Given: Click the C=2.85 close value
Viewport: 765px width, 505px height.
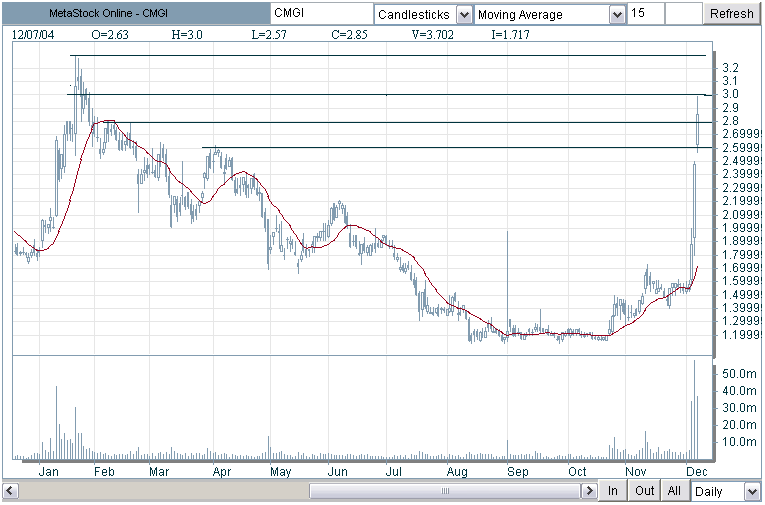Looking at the screenshot, I should click(x=349, y=35).
